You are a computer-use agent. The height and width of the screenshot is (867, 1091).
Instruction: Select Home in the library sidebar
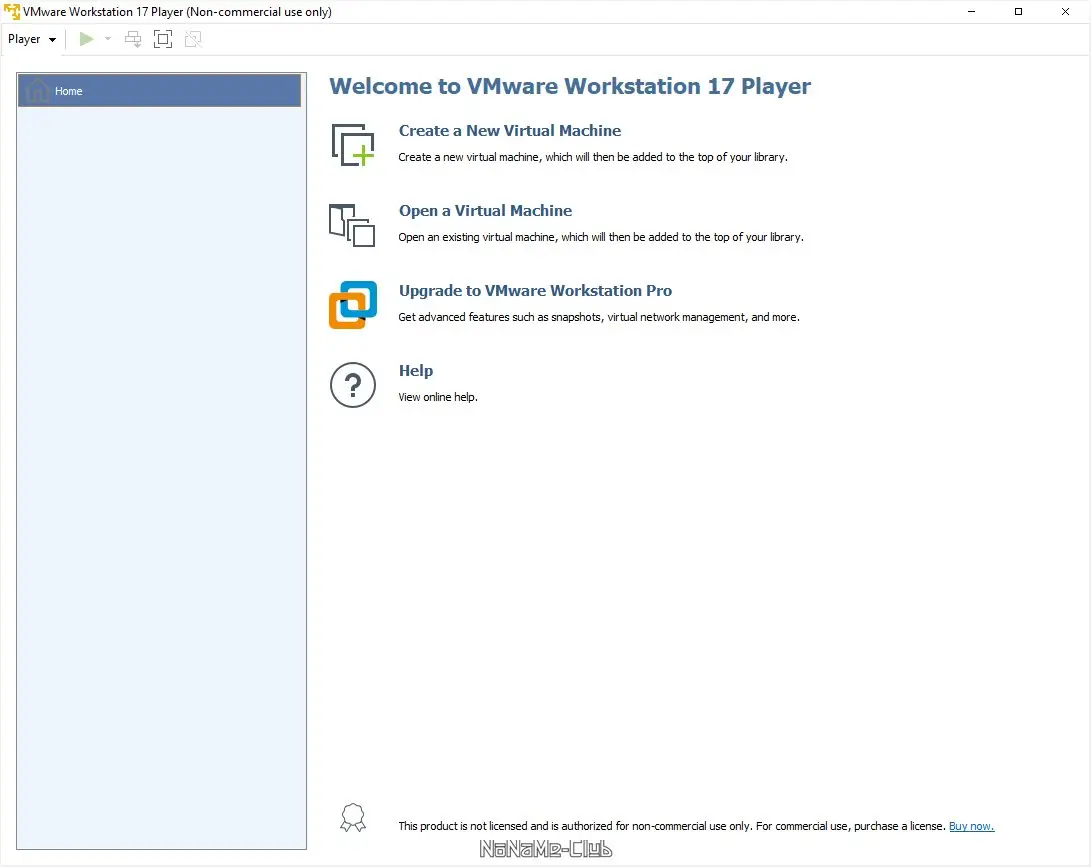(x=159, y=90)
